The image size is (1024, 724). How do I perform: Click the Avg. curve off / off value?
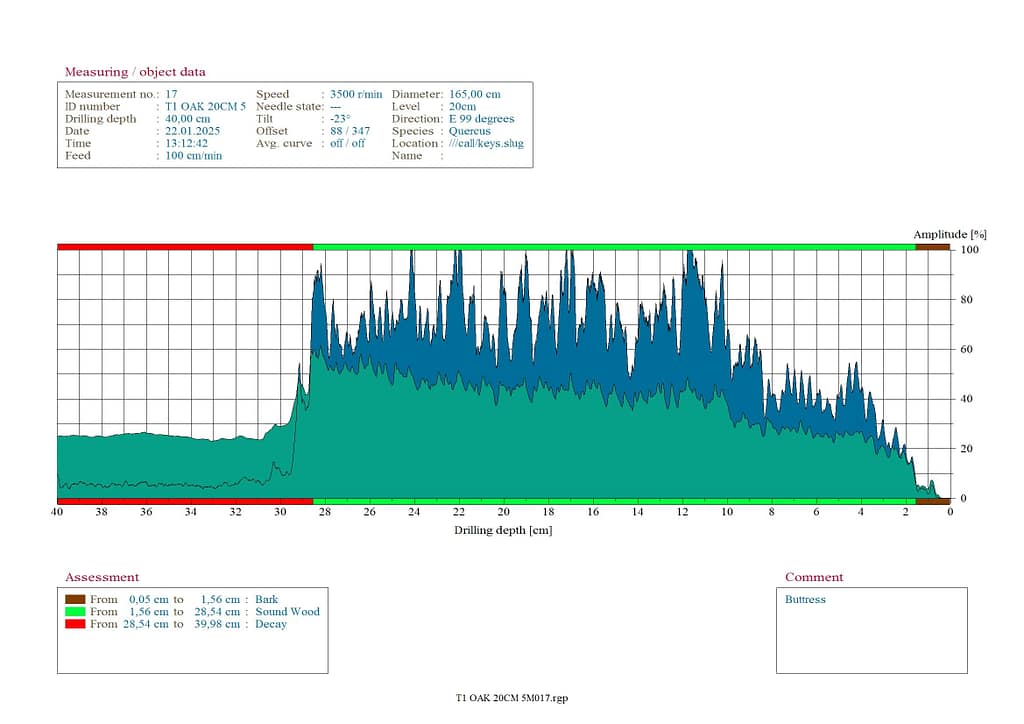(x=347, y=144)
